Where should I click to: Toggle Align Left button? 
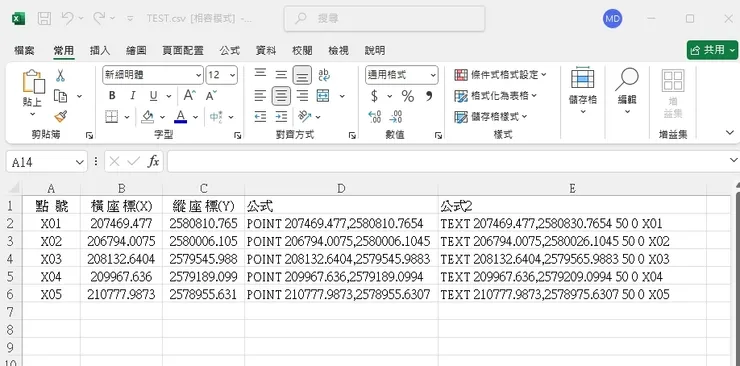pos(260,96)
